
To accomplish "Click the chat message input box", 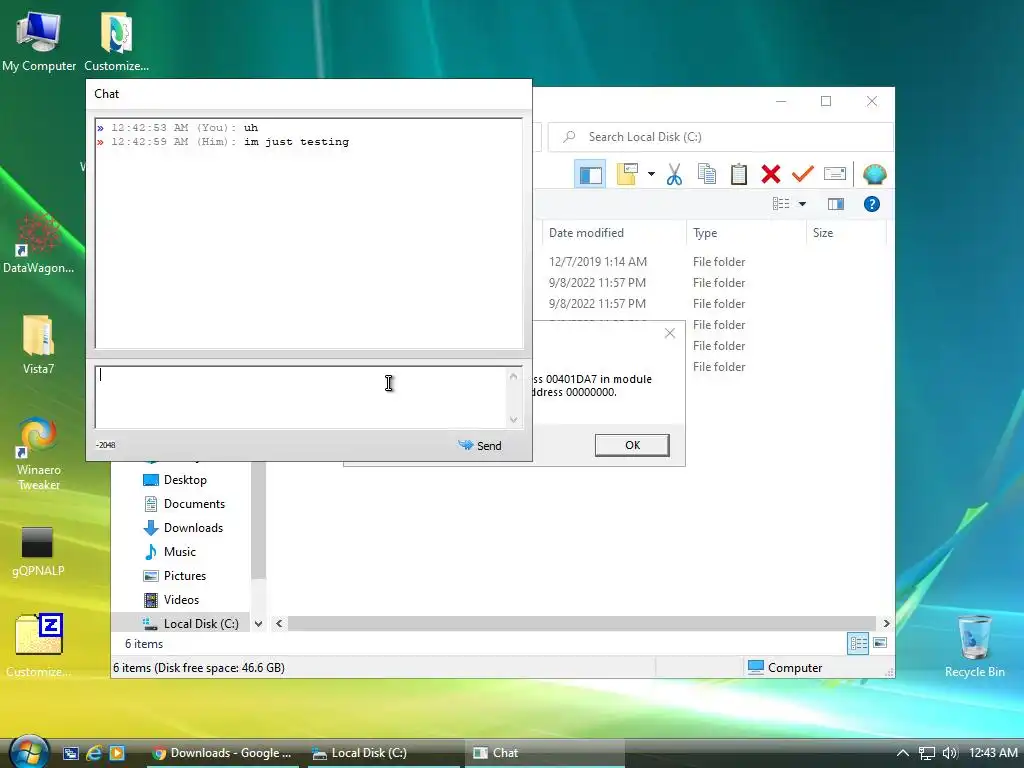I will 302,397.
